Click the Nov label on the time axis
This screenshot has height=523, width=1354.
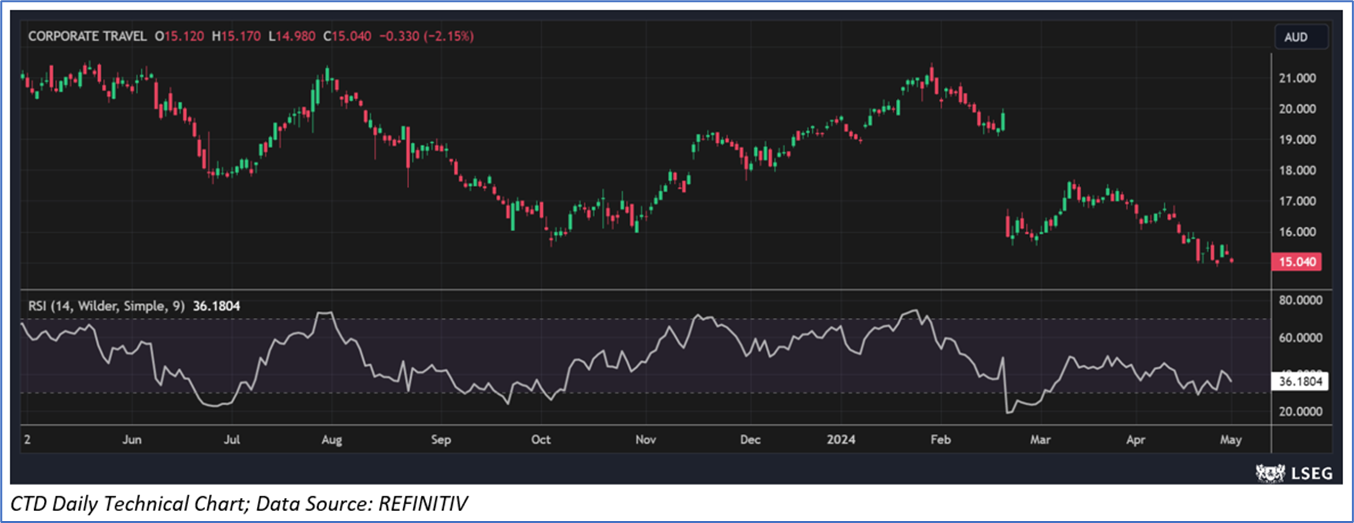pyautogui.click(x=646, y=439)
